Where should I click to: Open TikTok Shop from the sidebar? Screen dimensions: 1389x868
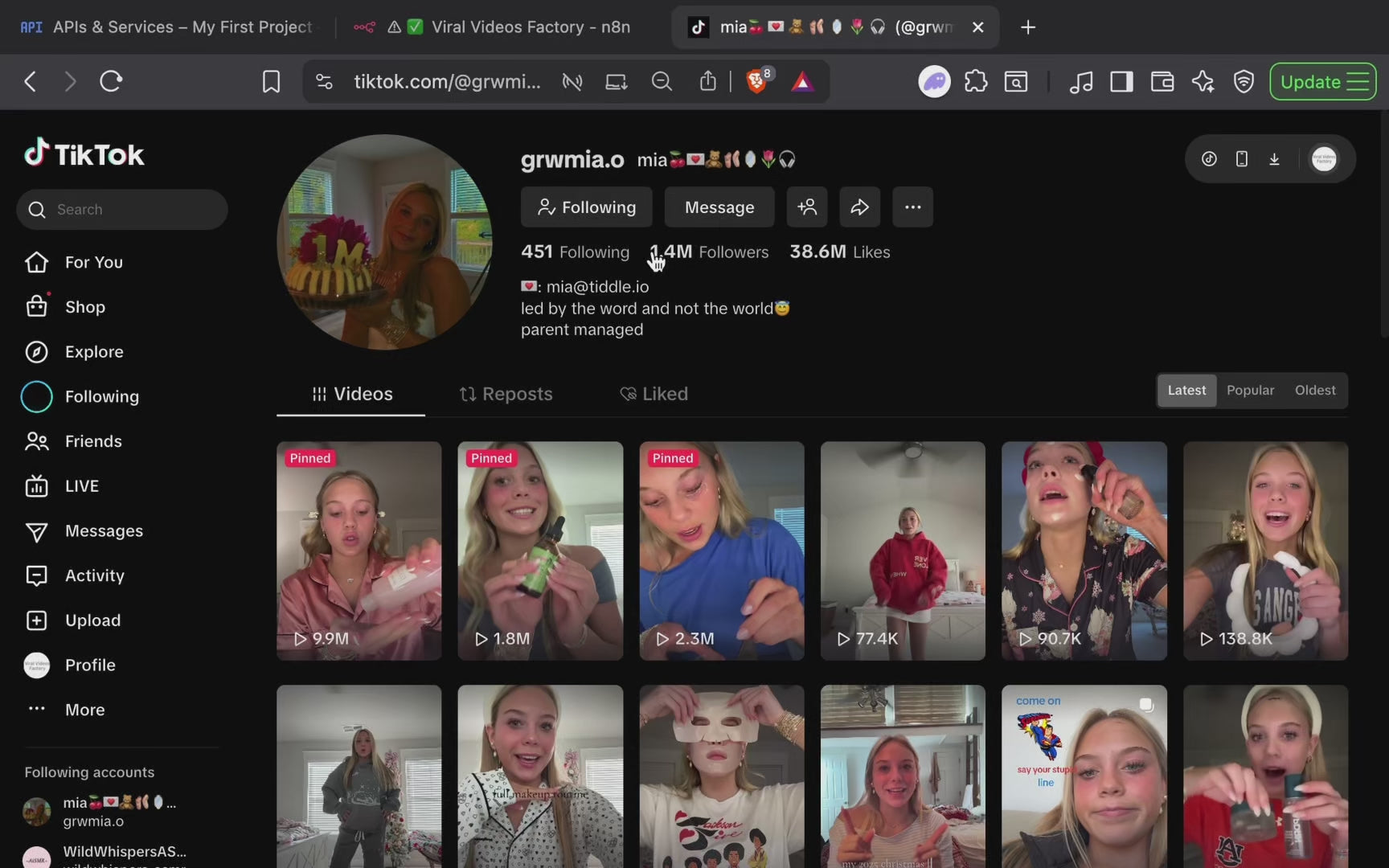tap(84, 307)
